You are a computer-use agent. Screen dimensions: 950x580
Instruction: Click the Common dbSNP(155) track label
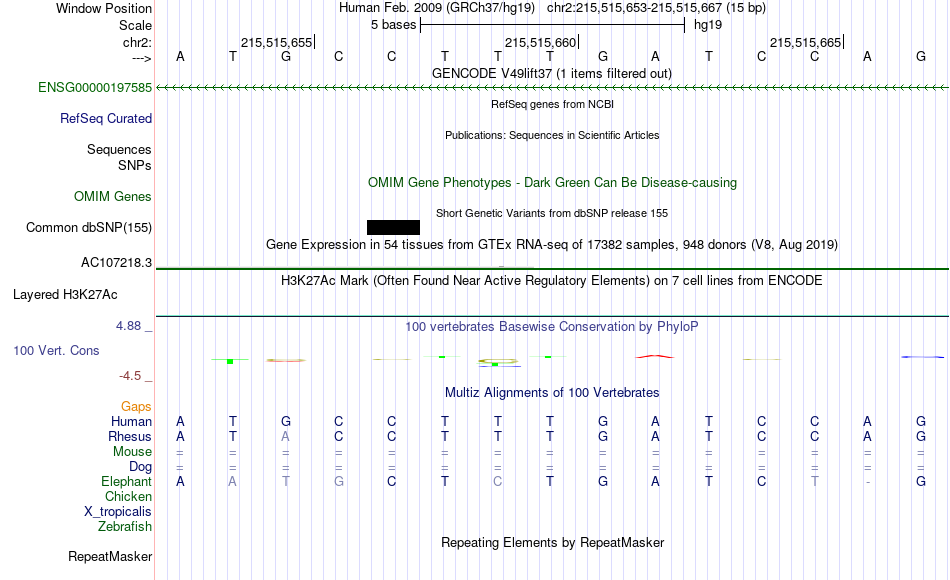click(x=89, y=227)
